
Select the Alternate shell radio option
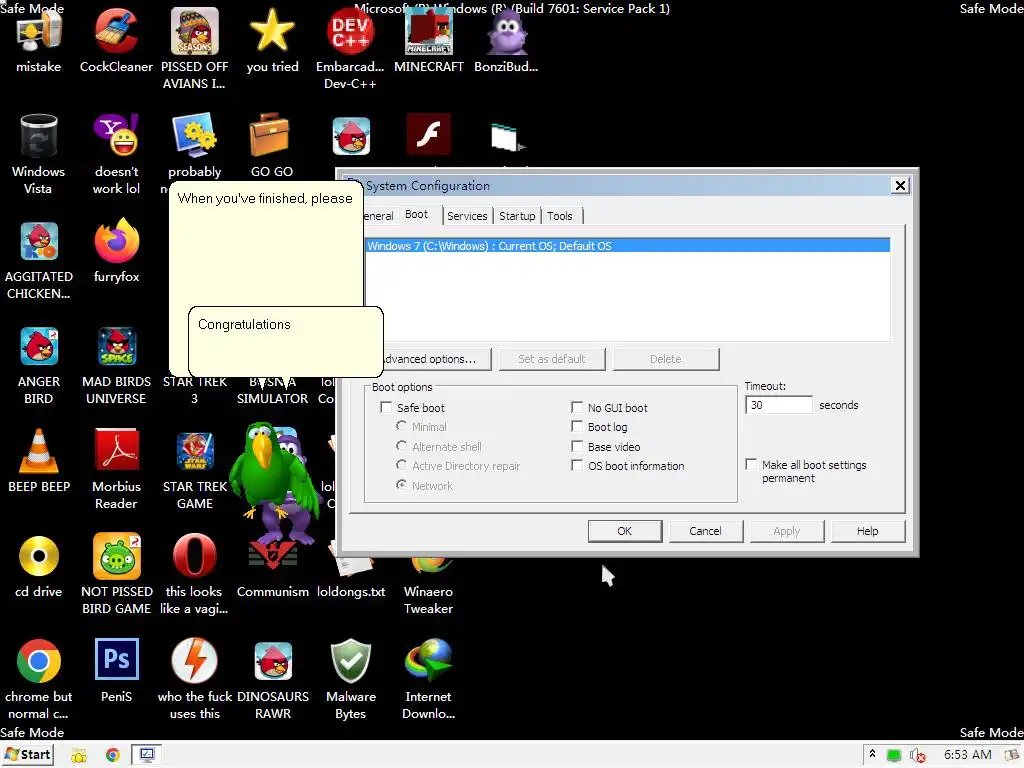[x=401, y=445]
